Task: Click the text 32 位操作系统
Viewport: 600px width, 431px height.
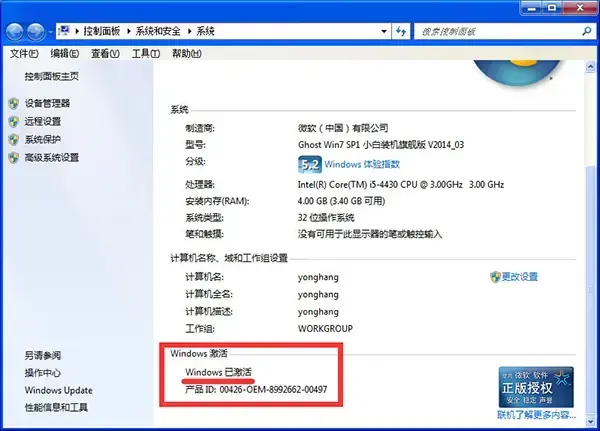Action: [x=326, y=218]
